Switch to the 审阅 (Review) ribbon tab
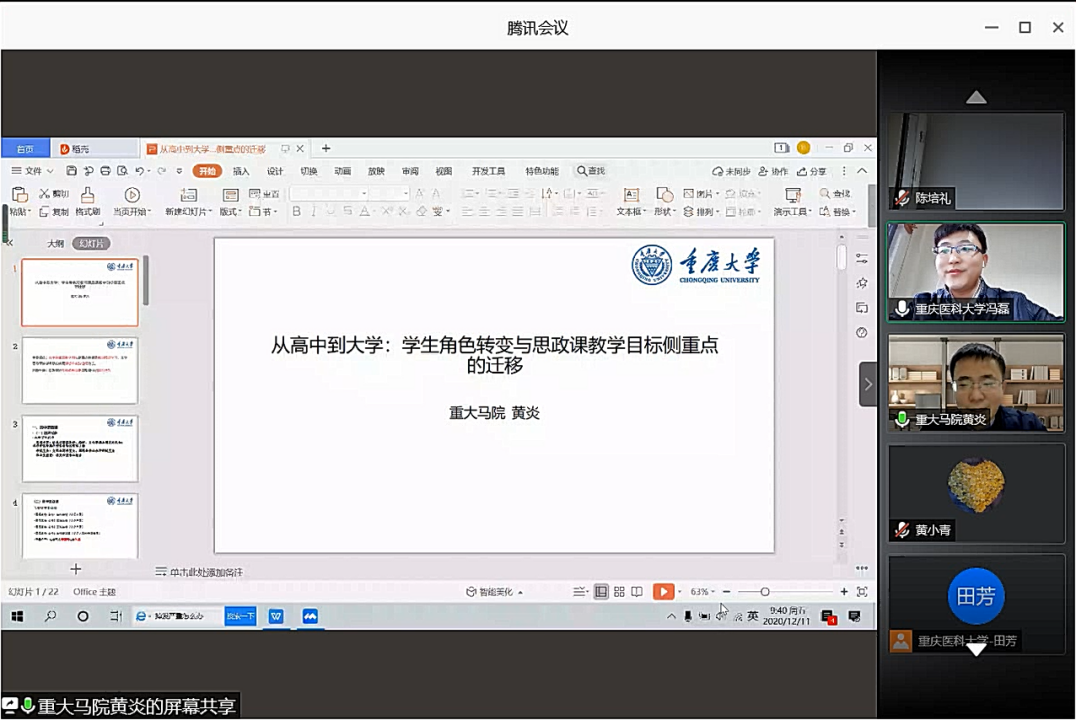Screen dimensions: 1076x720 coord(410,171)
